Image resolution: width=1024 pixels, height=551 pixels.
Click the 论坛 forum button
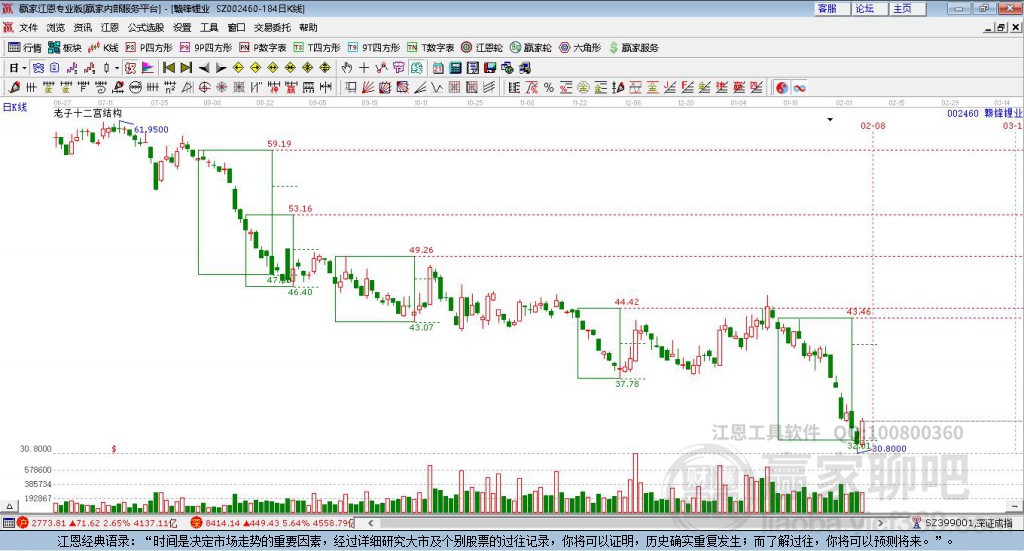pyautogui.click(x=869, y=8)
